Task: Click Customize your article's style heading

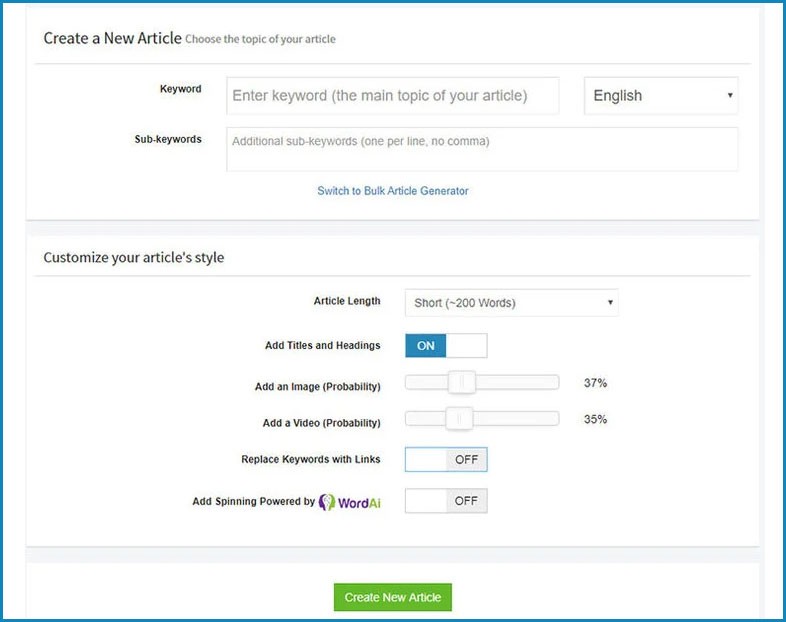Action: pyautogui.click(x=134, y=258)
